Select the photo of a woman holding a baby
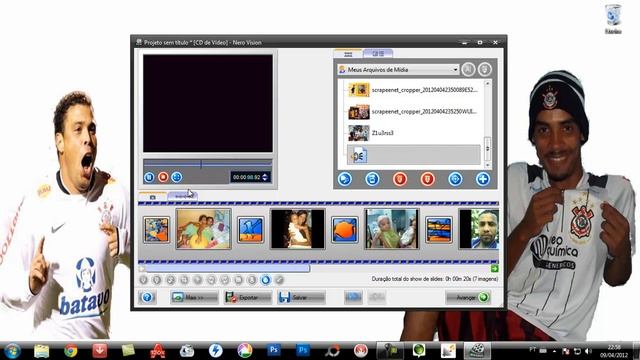This screenshot has height=360, width=640. point(298,229)
